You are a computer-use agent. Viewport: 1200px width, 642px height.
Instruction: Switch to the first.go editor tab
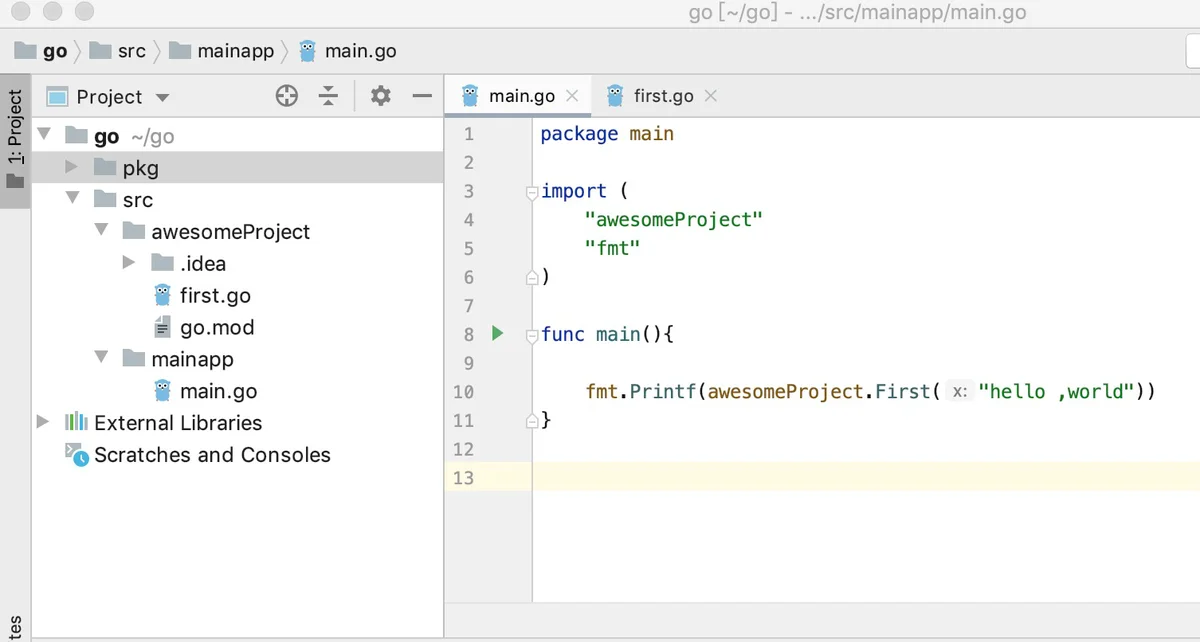tap(663, 96)
